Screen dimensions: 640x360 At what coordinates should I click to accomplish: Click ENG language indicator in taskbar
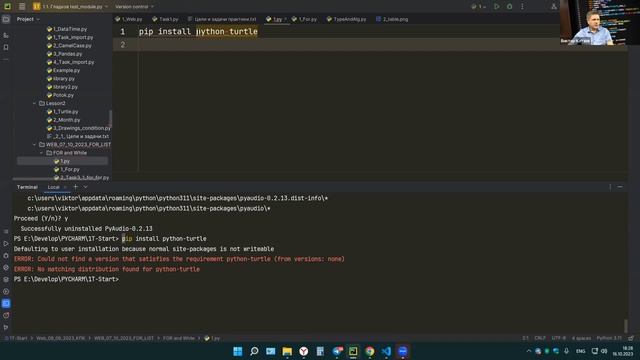point(581,351)
